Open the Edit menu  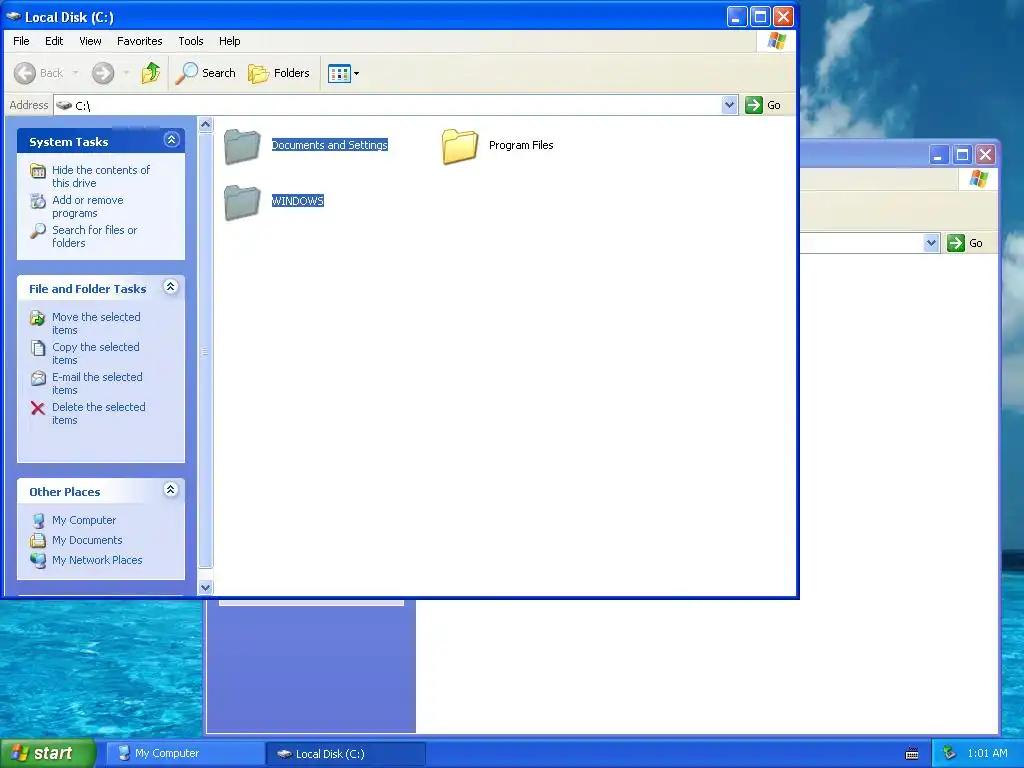click(x=54, y=41)
